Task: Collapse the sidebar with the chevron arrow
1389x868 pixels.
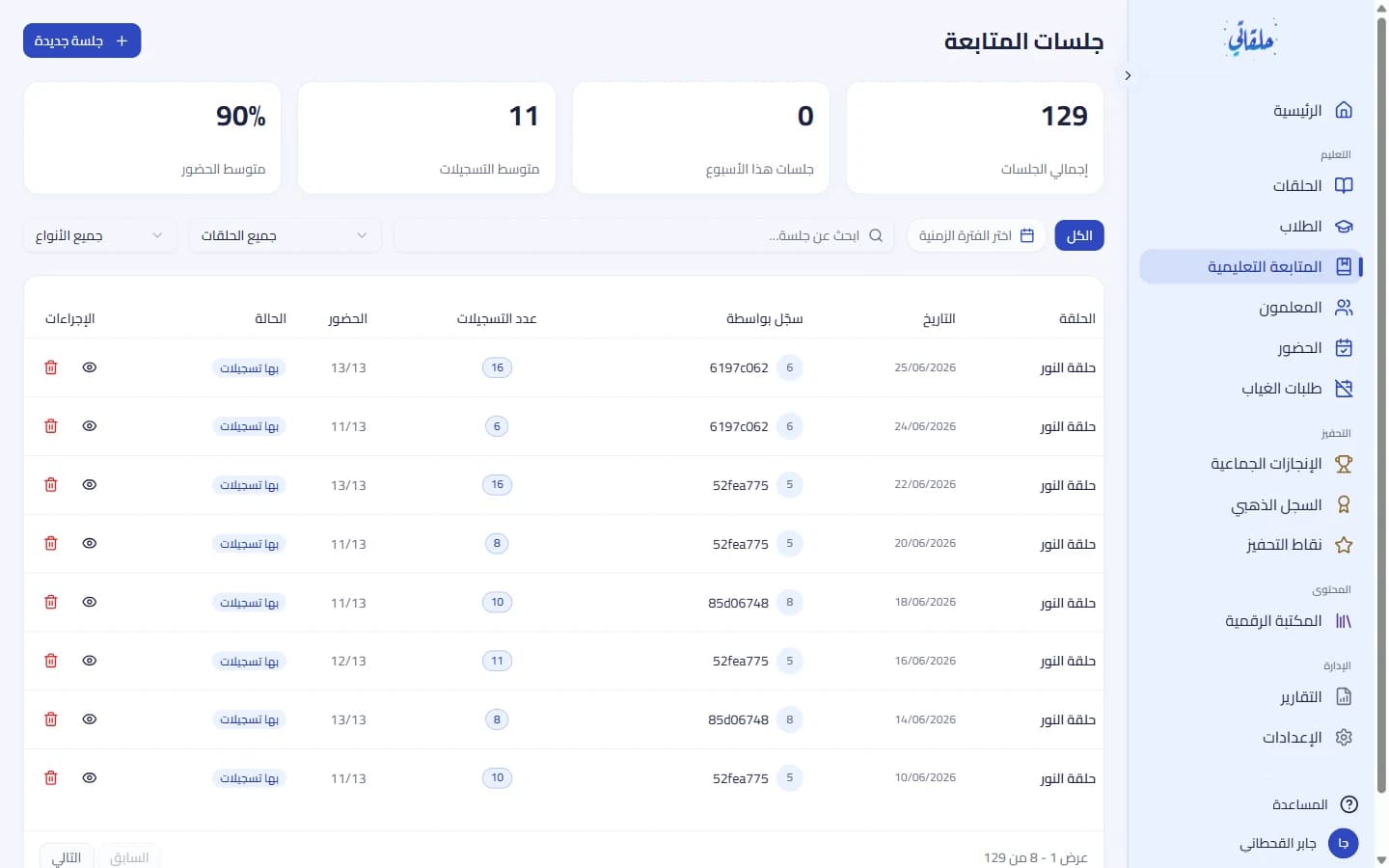Action: (1128, 75)
